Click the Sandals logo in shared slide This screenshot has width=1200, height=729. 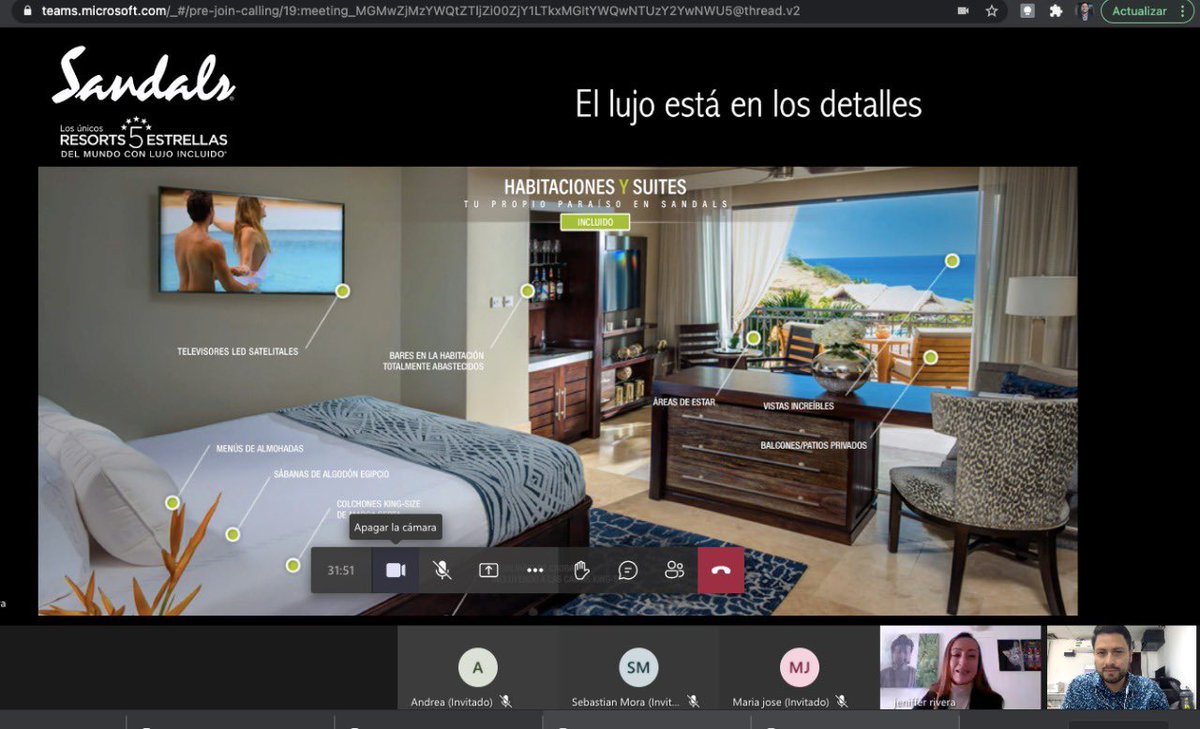click(x=144, y=77)
